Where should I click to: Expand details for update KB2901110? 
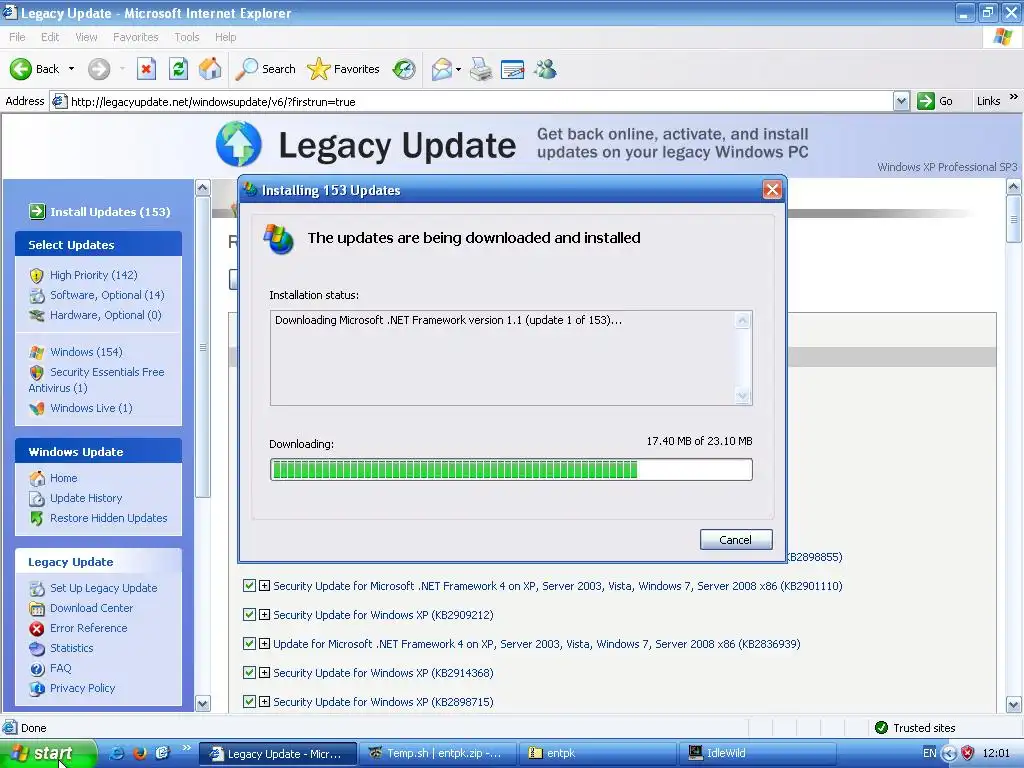click(x=264, y=586)
